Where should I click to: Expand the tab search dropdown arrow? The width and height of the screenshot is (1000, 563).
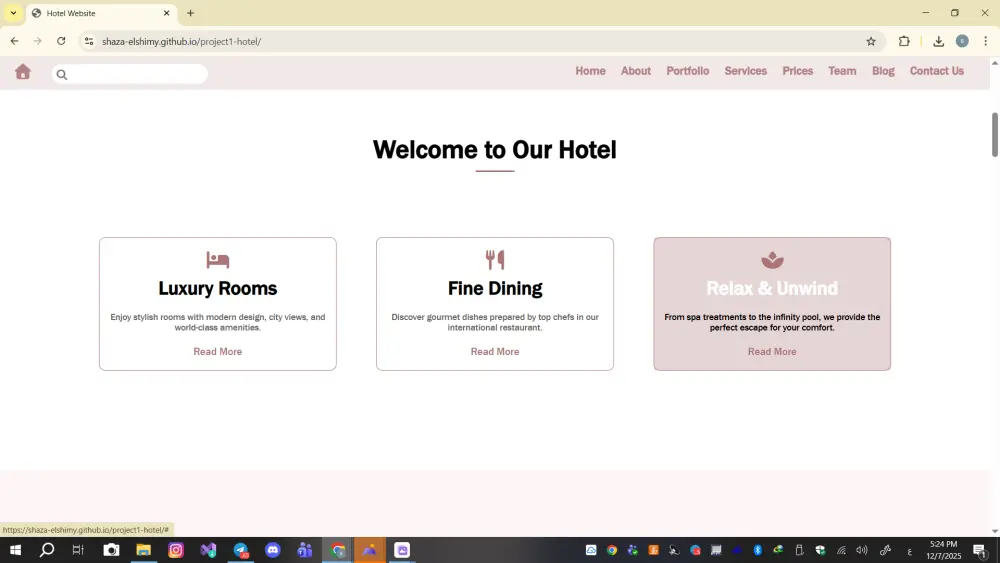pyautogui.click(x=13, y=13)
